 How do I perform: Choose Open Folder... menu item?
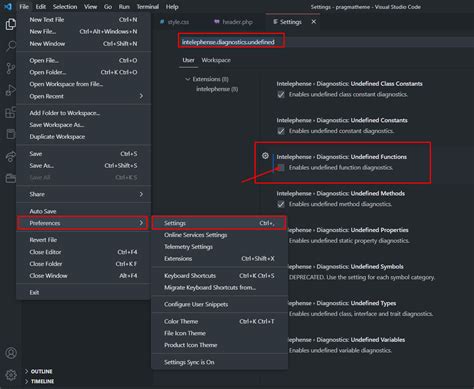[x=84, y=72]
